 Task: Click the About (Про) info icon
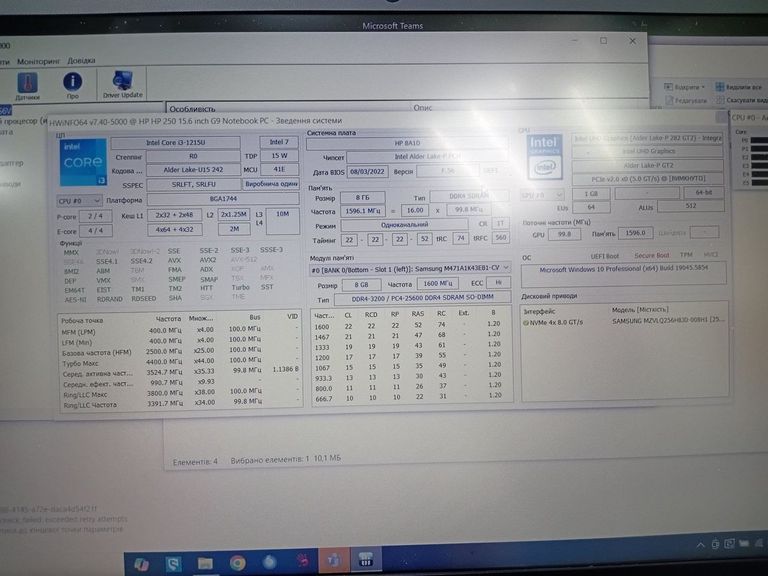[72, 84]
